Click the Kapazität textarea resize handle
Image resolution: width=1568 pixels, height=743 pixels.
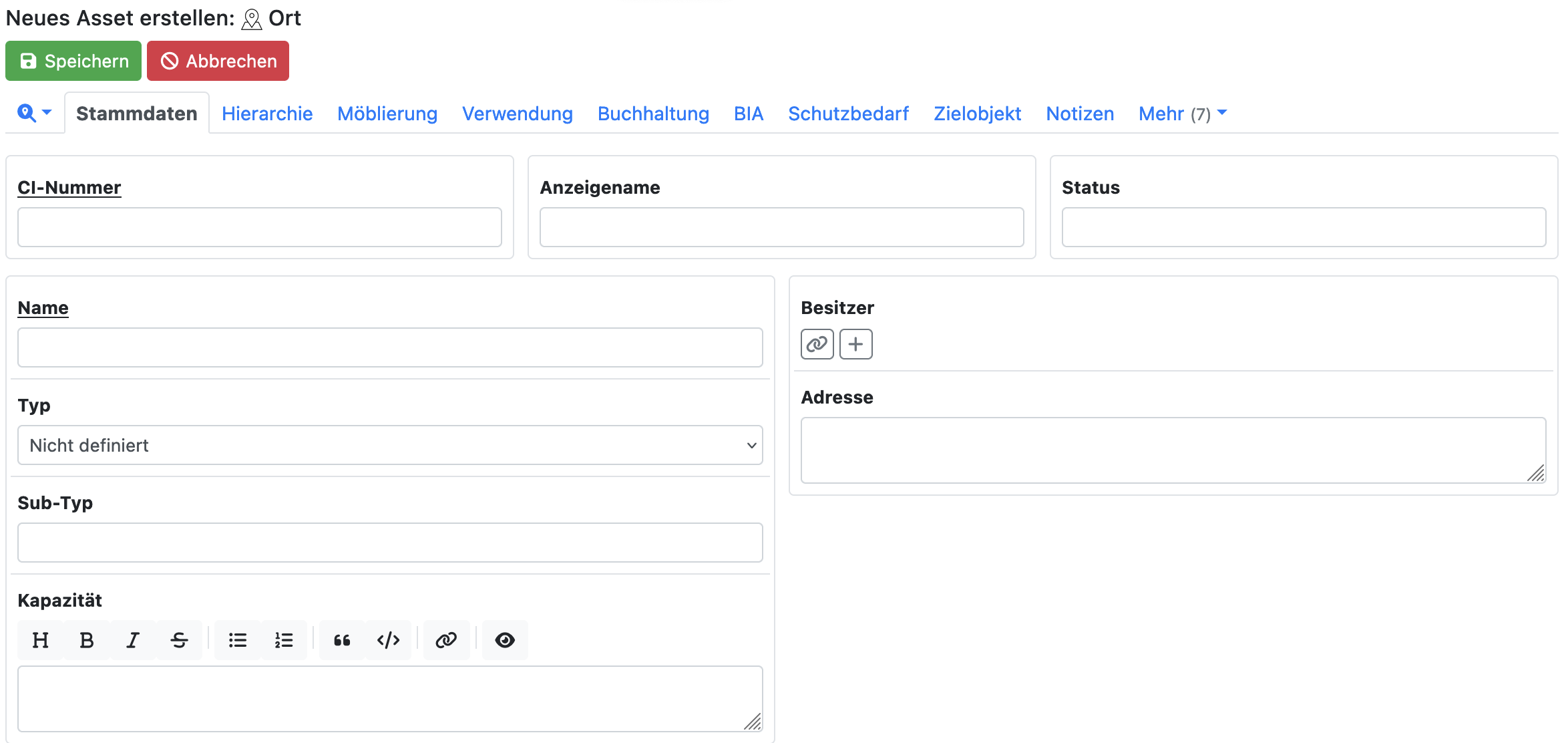pyautogui.click(x=753, y=722)
